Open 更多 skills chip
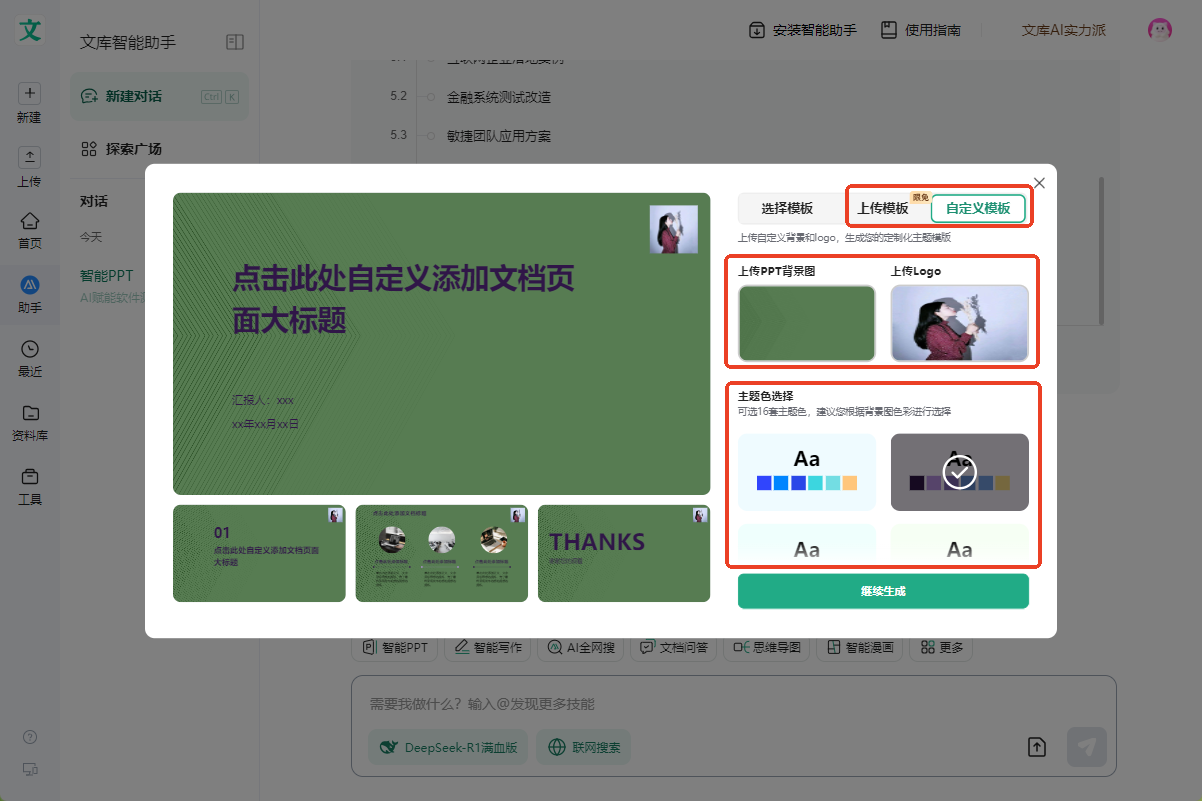The image size is (1202, 801). pos(942,647)
